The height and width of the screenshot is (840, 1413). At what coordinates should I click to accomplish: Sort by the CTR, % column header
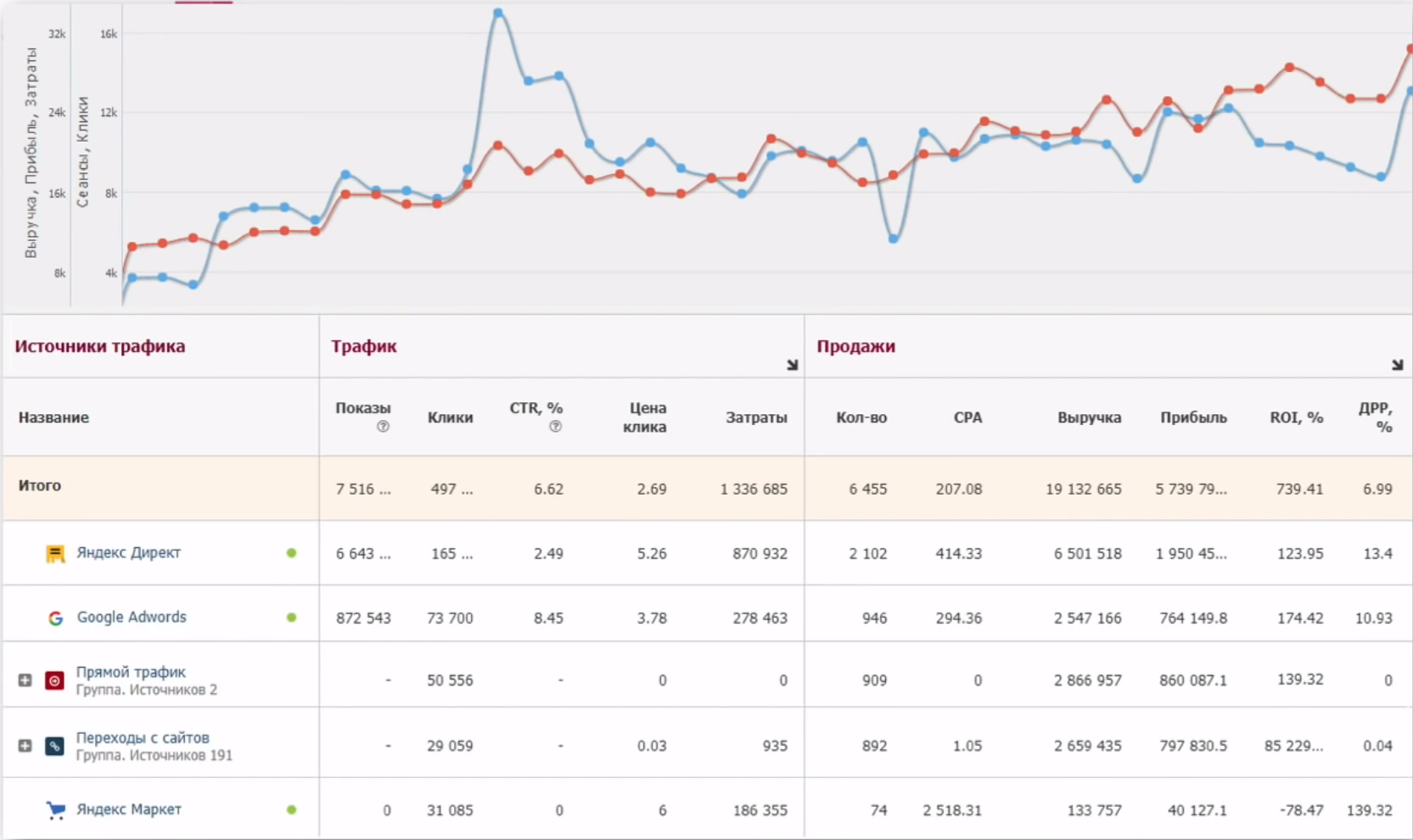[x=536, y=408]
